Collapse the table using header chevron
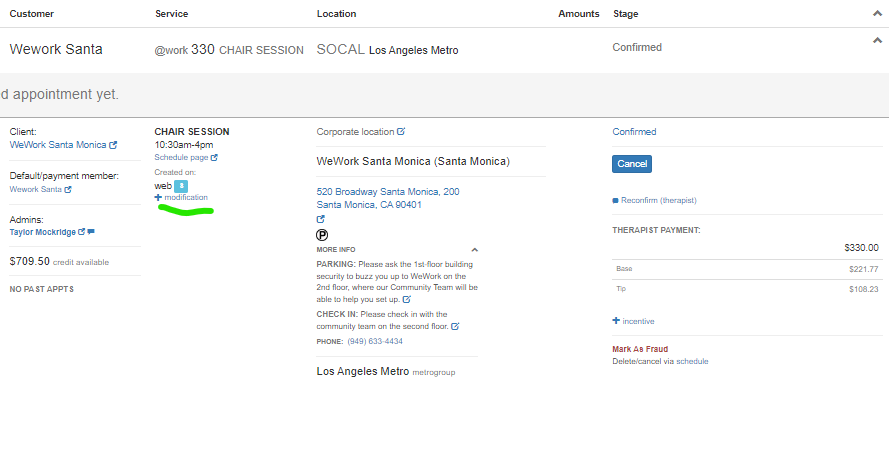This screenshot has width=893, height=456. pos(877,13)
